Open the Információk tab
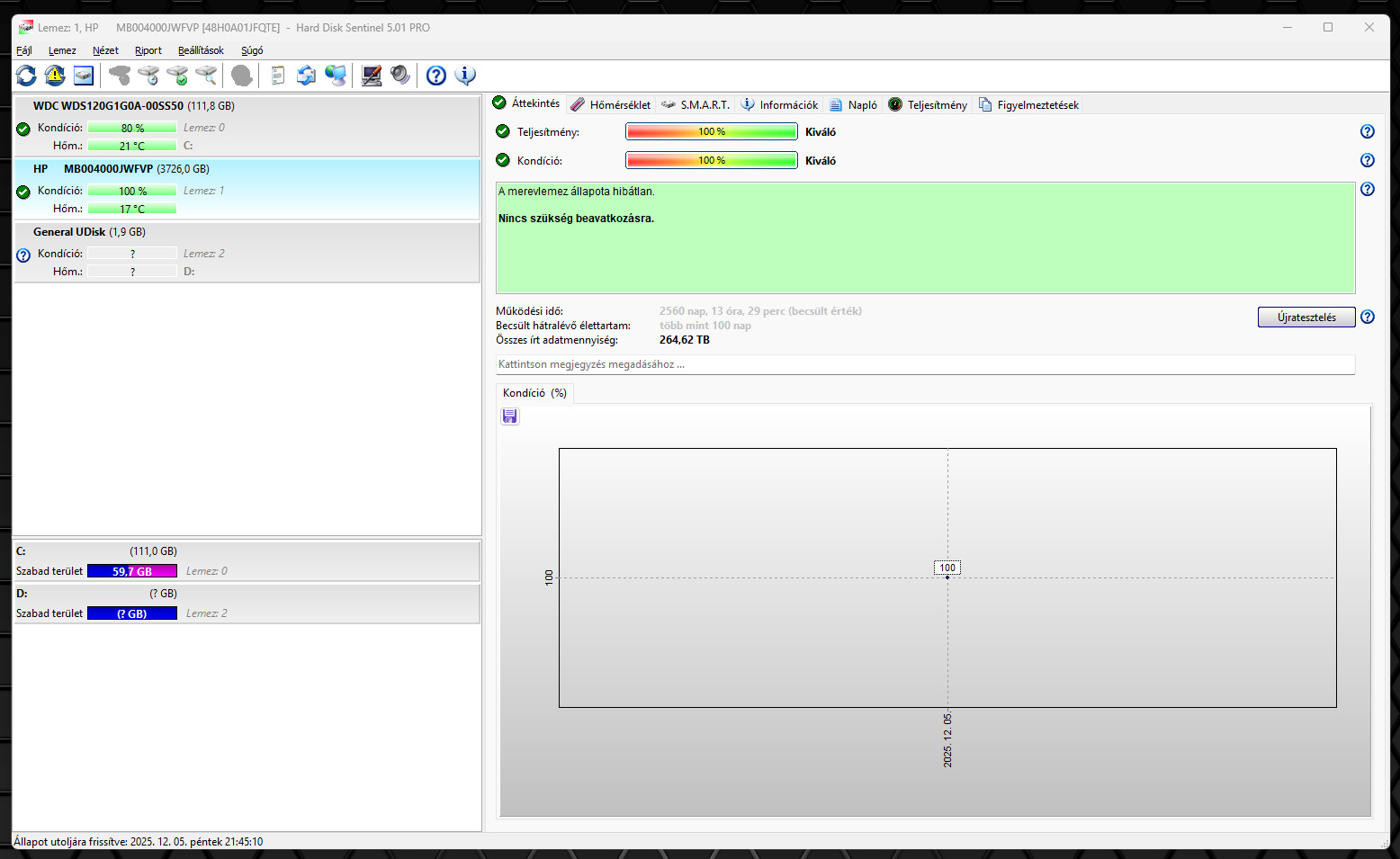Image resolution: width=1400 pixels, height=859 pixels. pyautogui.click(x=779, y=104)
